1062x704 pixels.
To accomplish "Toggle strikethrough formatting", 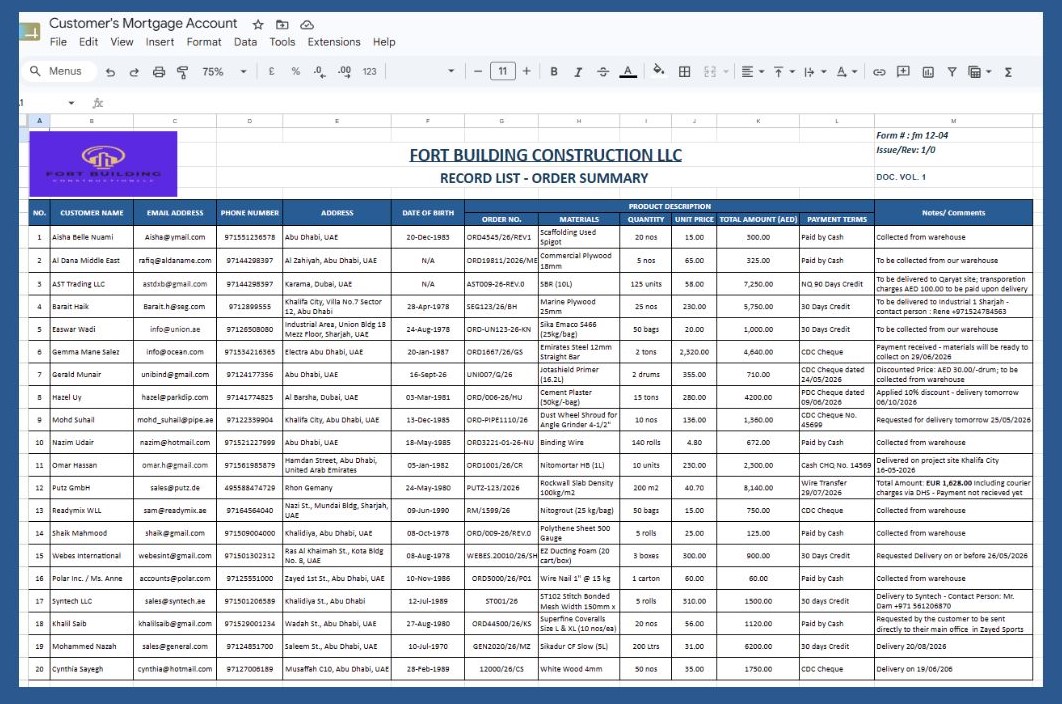I will tap(603, 72).
